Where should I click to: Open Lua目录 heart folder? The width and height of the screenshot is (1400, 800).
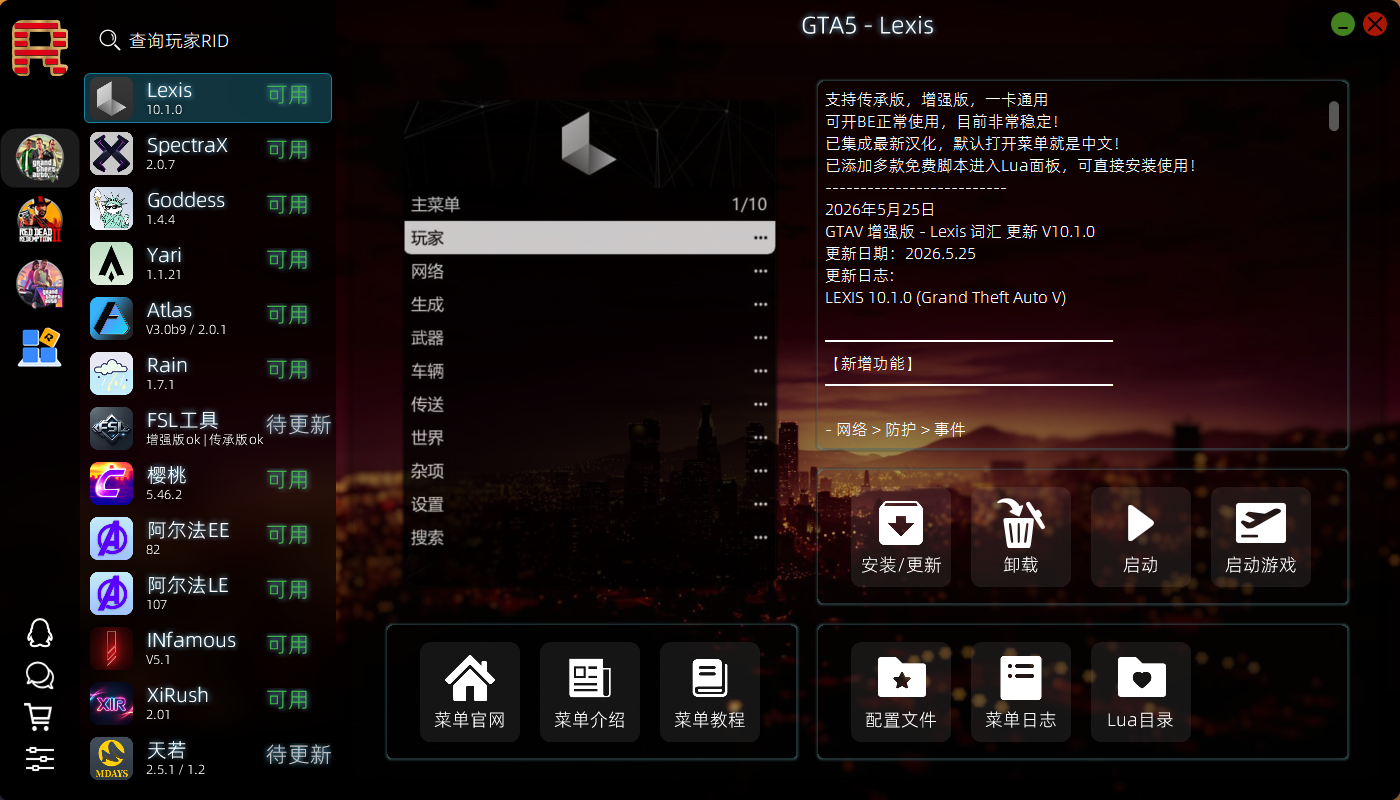(x=1141, y=692)
